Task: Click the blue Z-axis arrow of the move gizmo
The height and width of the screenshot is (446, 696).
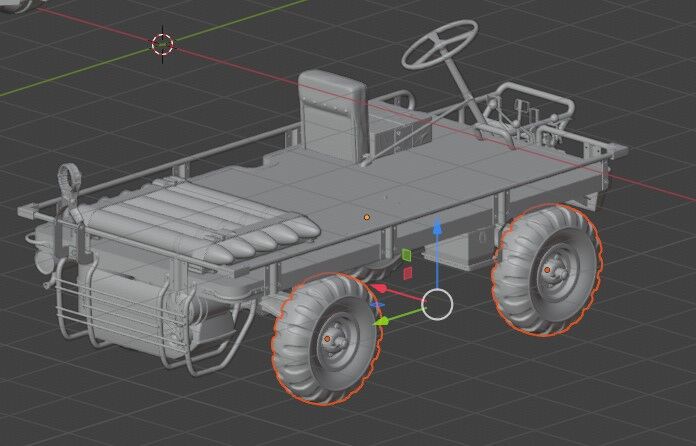Action: [436, 227]
